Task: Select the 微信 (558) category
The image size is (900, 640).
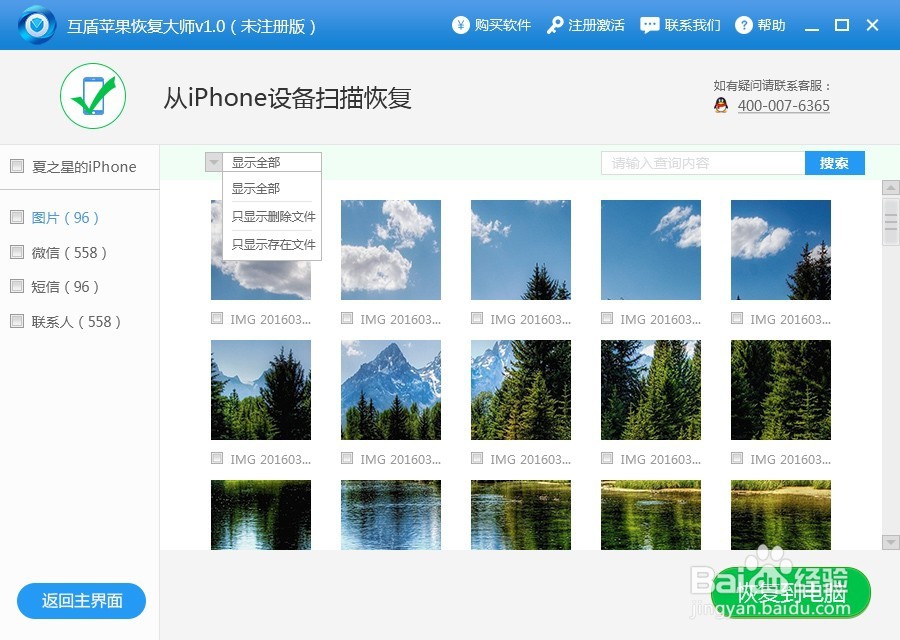Action: point(69,253)
